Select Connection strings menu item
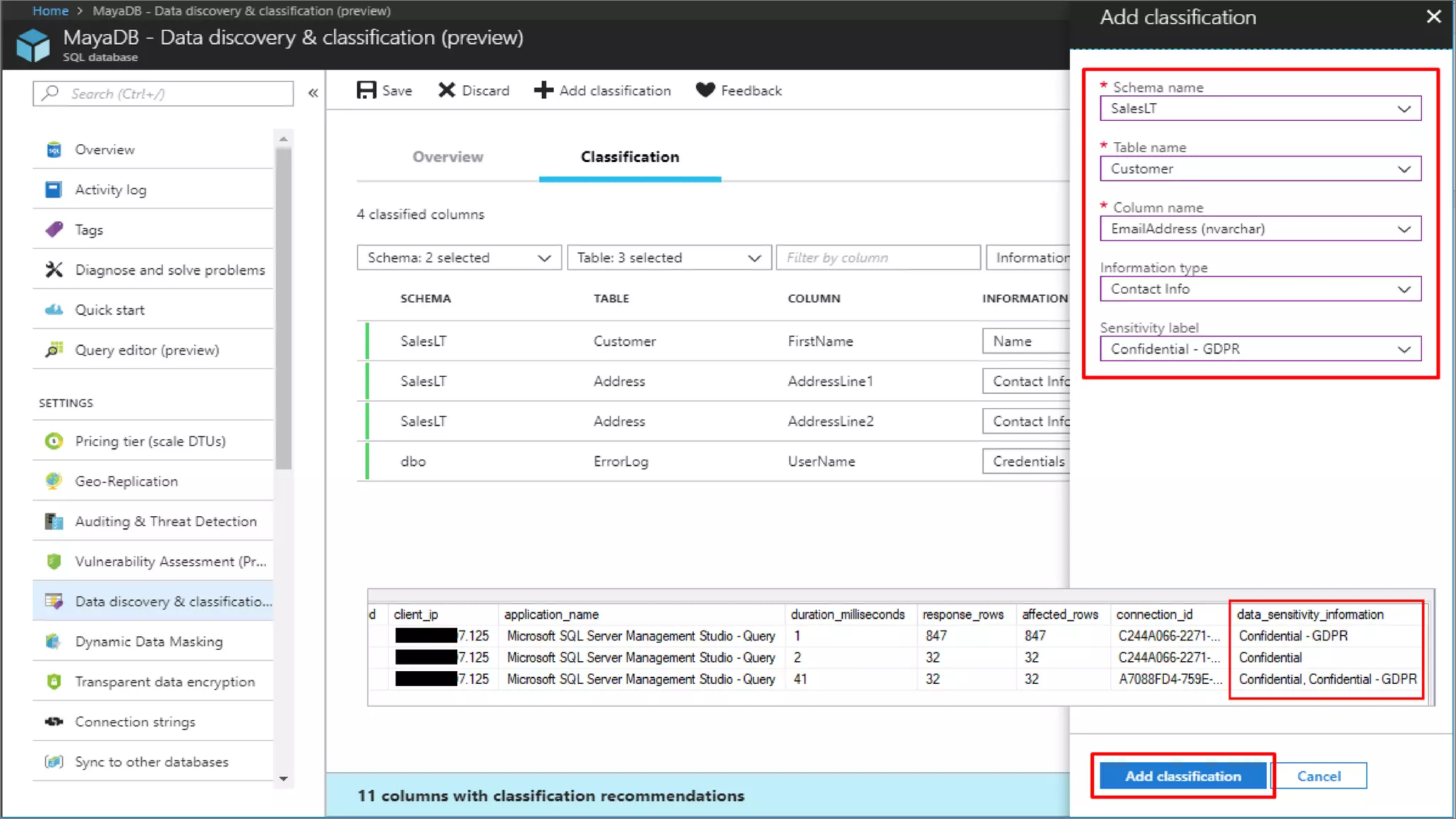 153,722
